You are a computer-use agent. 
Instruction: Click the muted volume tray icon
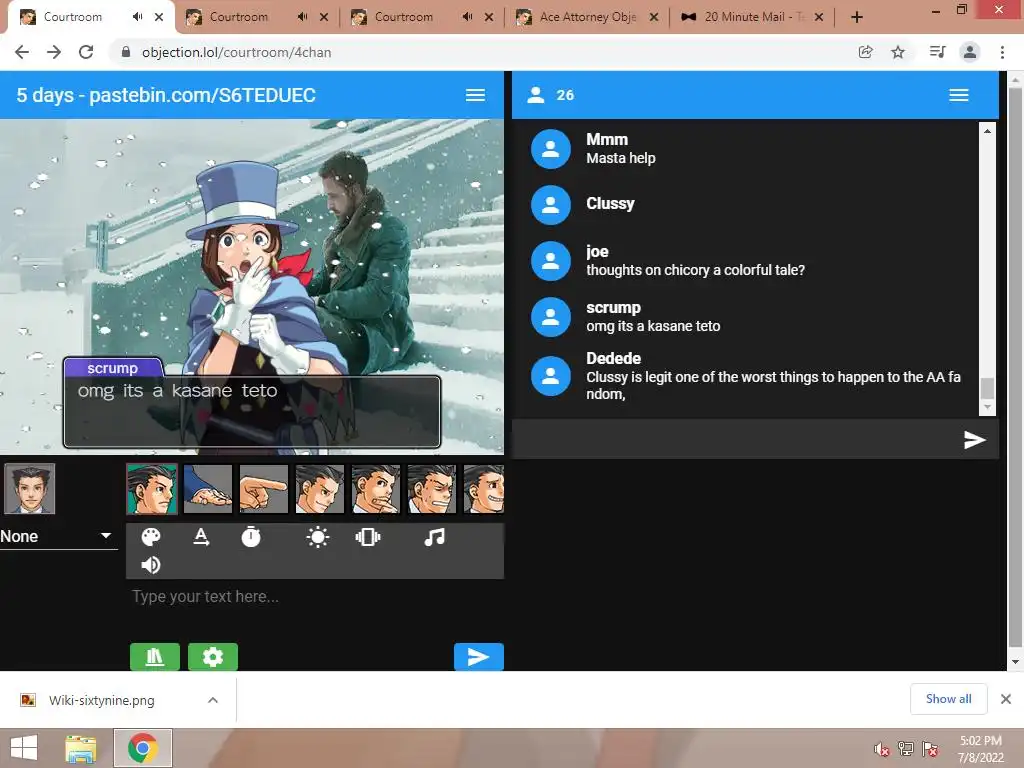pyautogui.click(x=881, y=749)
